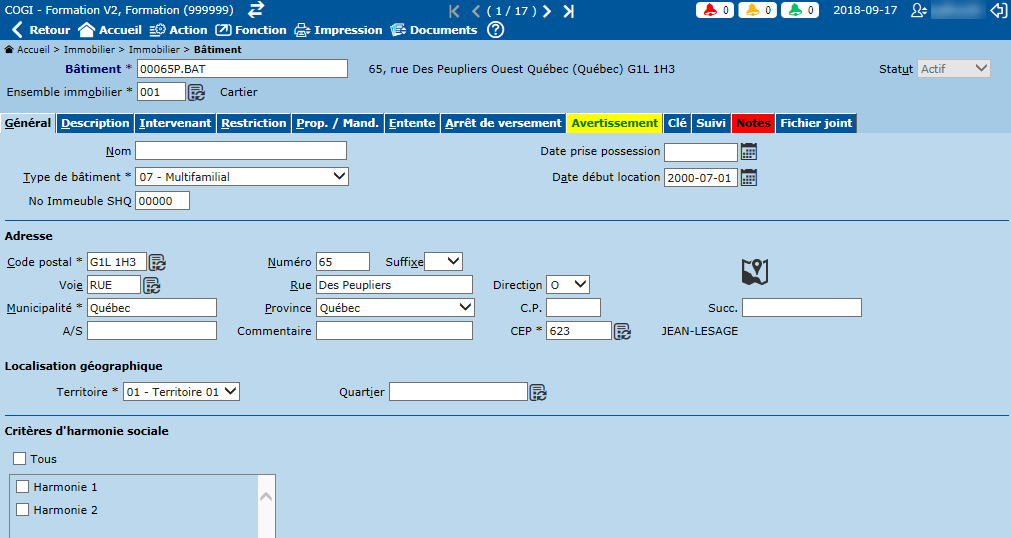This screenshot has width=1011, height=538.
Task: Open calendar for Date prise possession
Action: pyautogui.click(x=748, y=152)
